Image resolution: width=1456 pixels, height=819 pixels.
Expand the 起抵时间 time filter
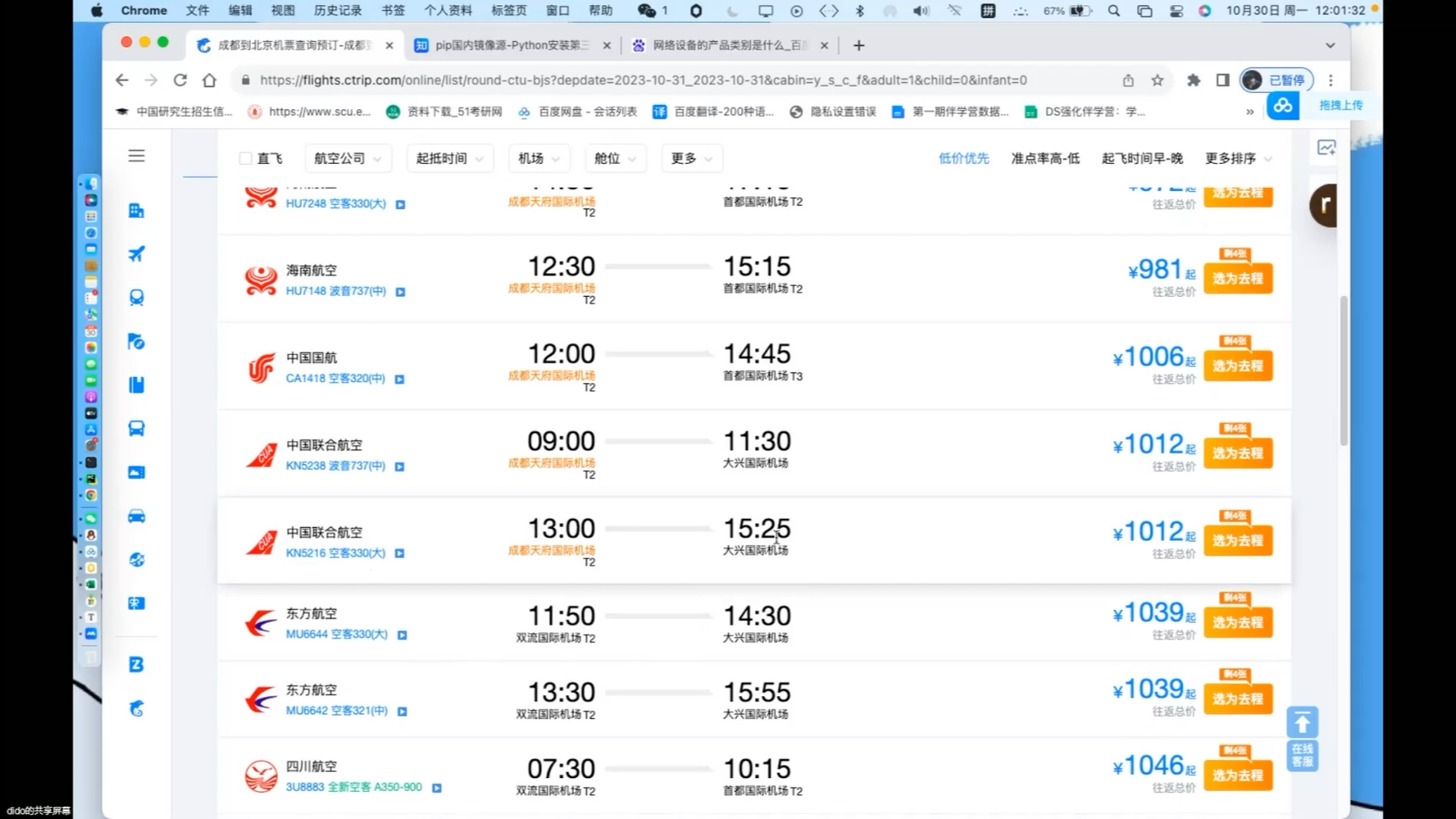click(450, 159)
